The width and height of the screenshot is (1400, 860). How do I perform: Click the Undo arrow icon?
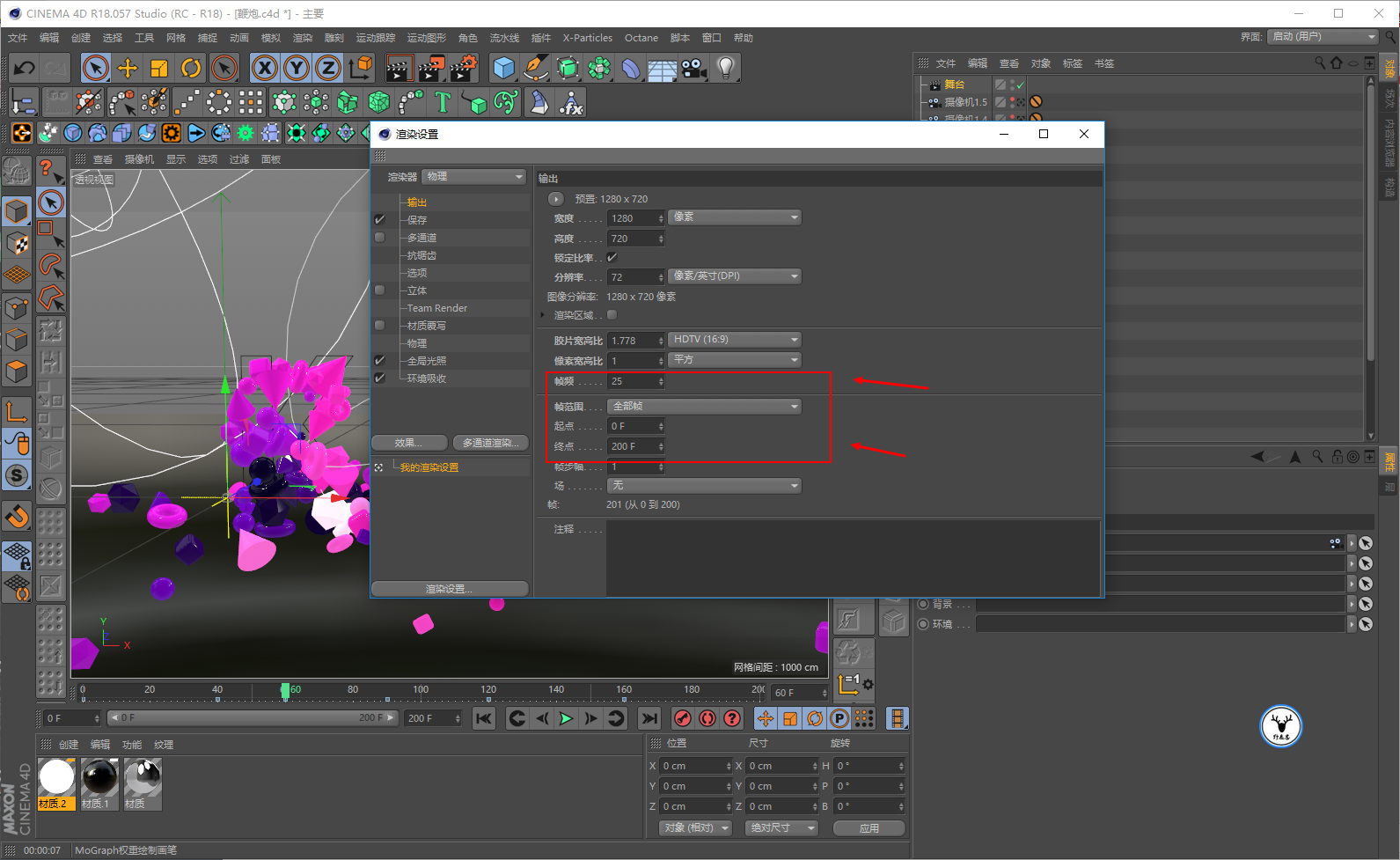(25, 68)
